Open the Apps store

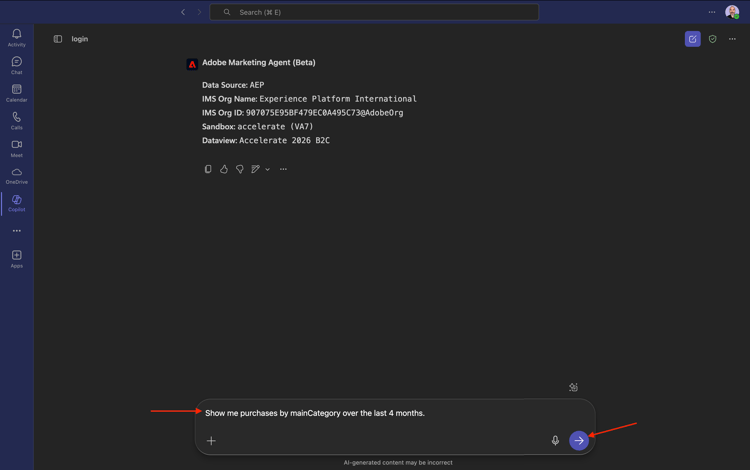17,259
